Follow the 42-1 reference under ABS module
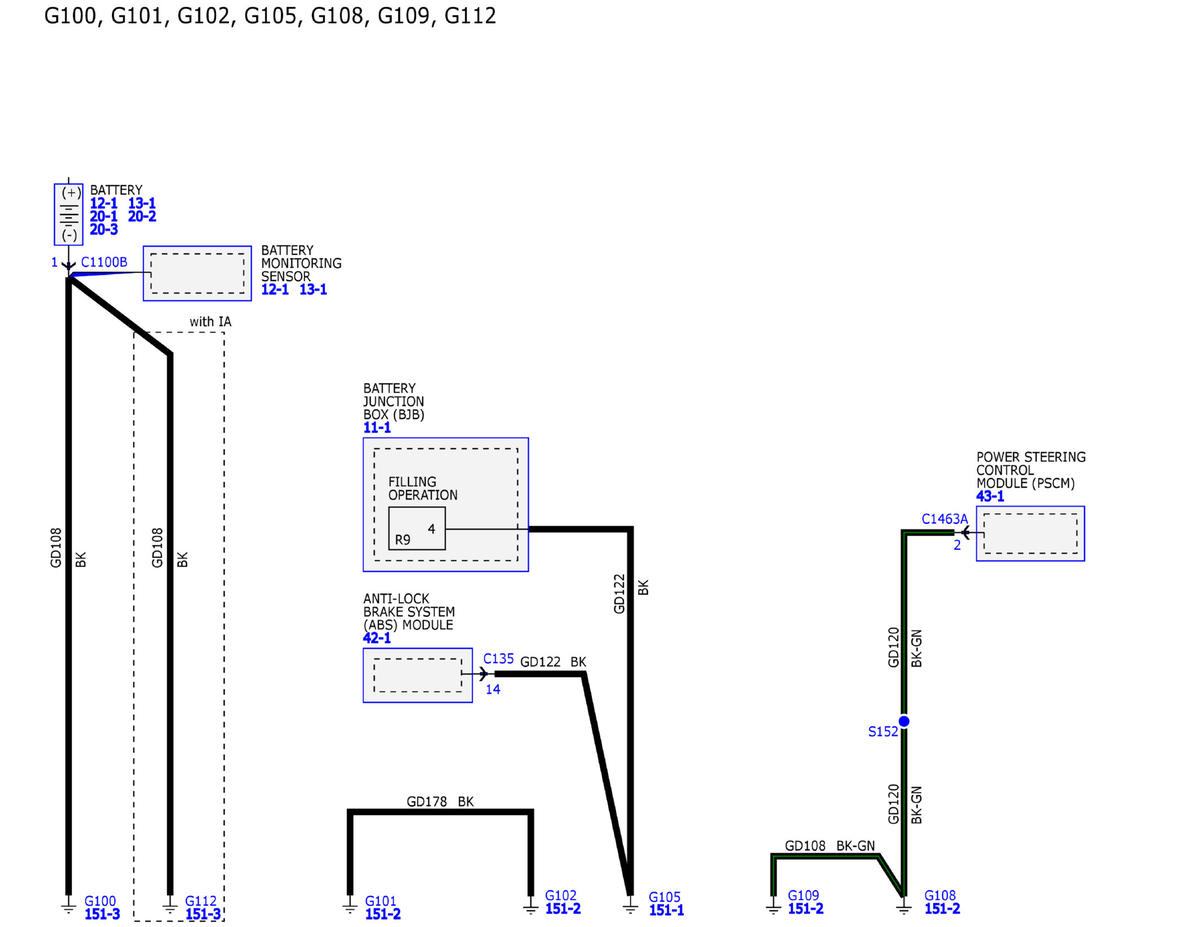 [377, 638]
